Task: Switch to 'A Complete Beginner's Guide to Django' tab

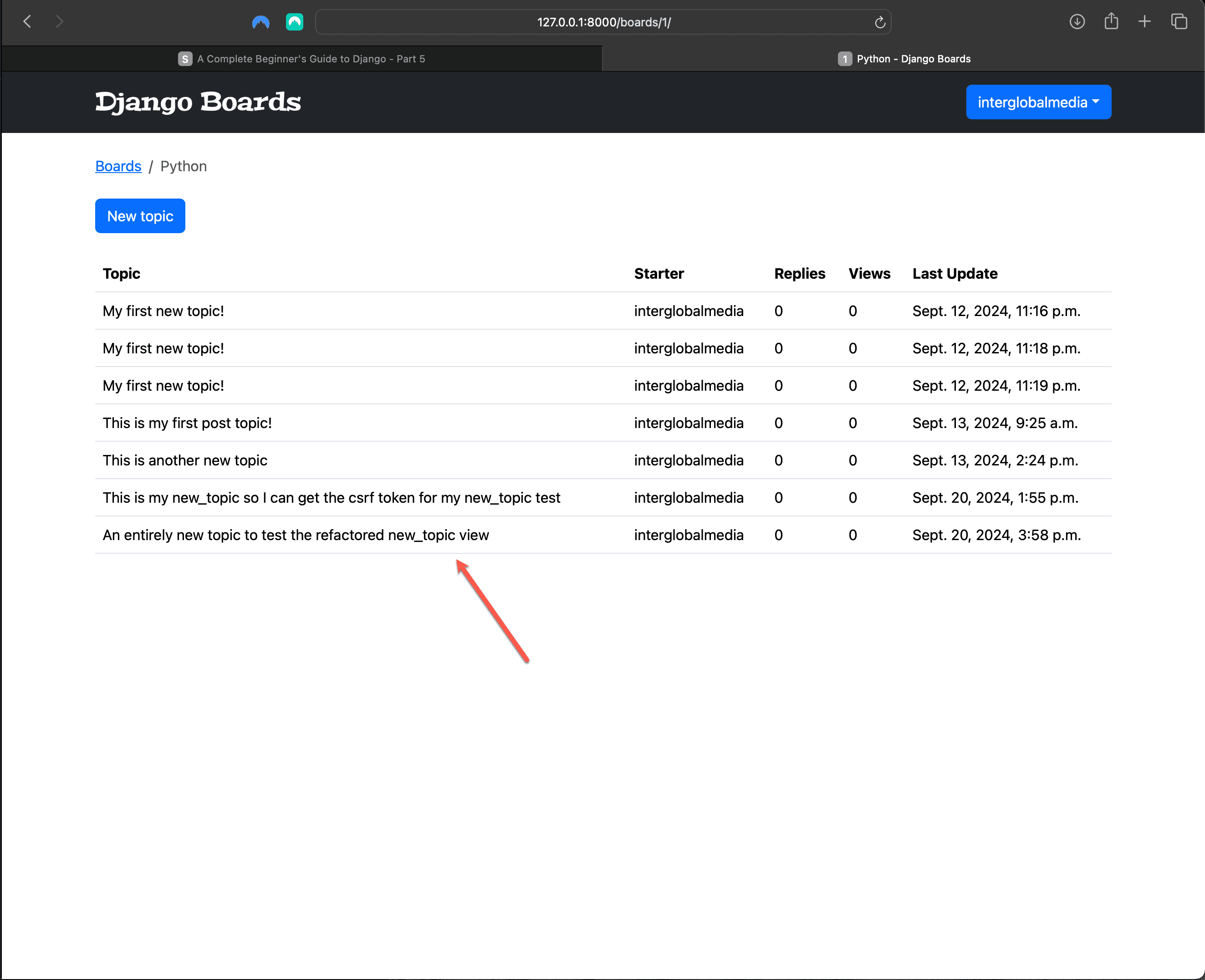Action: click(301, 59)
